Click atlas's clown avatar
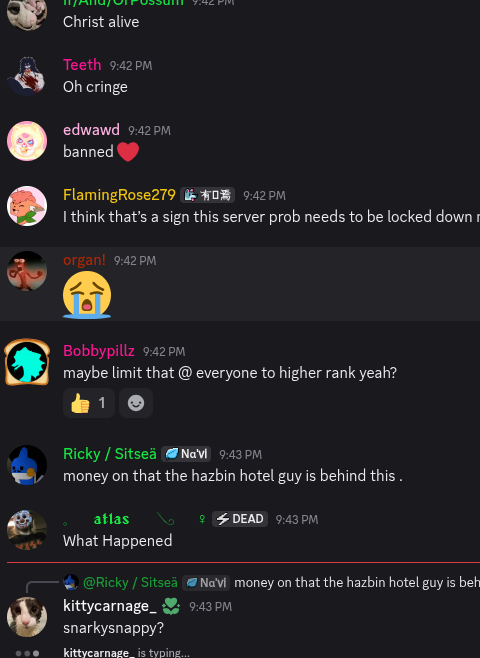 [x=27, y=530]
